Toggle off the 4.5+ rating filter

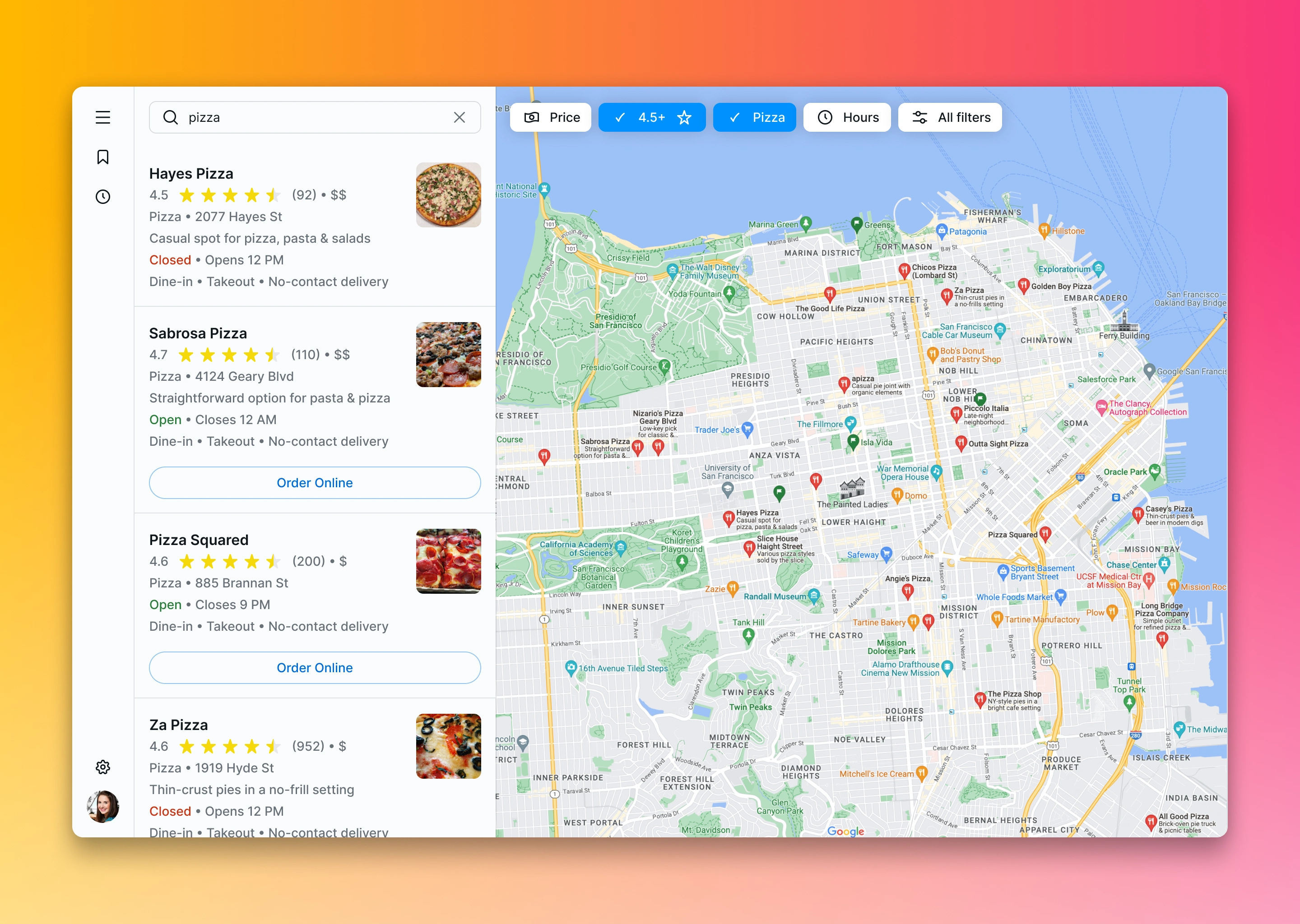pyautogui.click(x=652, y=117)
